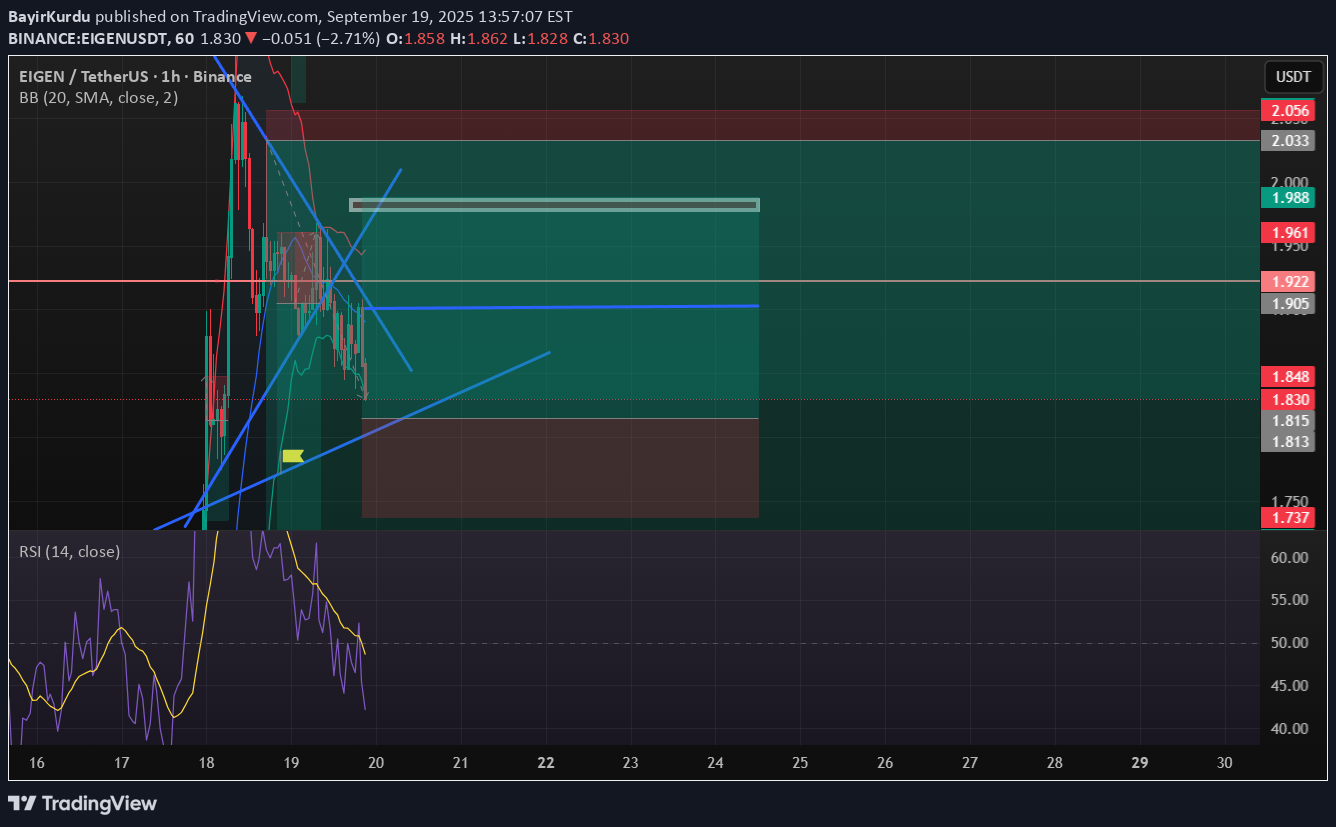Click date 26 on time axis
Screen dimensions: 1336x827
click(x=885, y=763)
